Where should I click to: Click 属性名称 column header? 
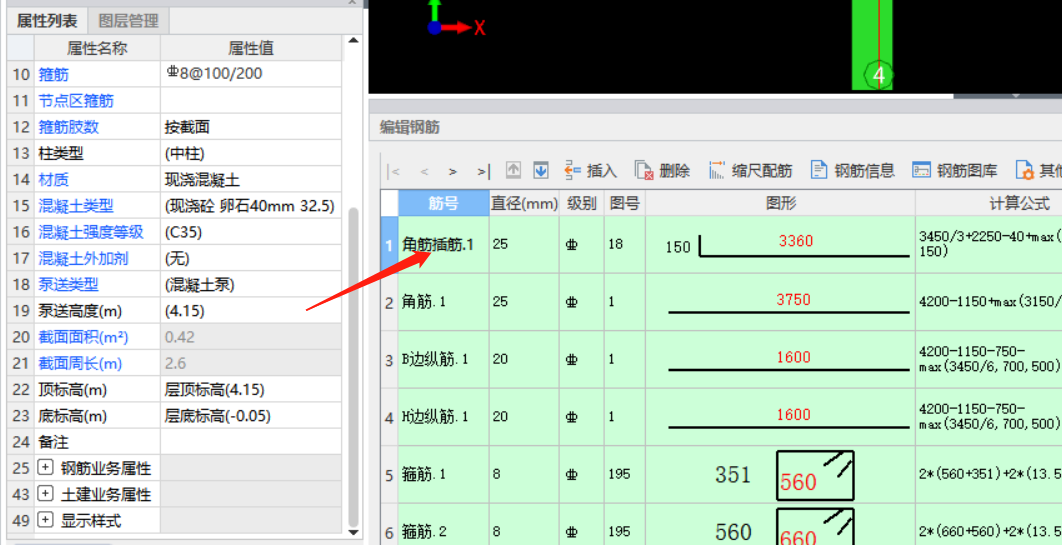[97, 48]
